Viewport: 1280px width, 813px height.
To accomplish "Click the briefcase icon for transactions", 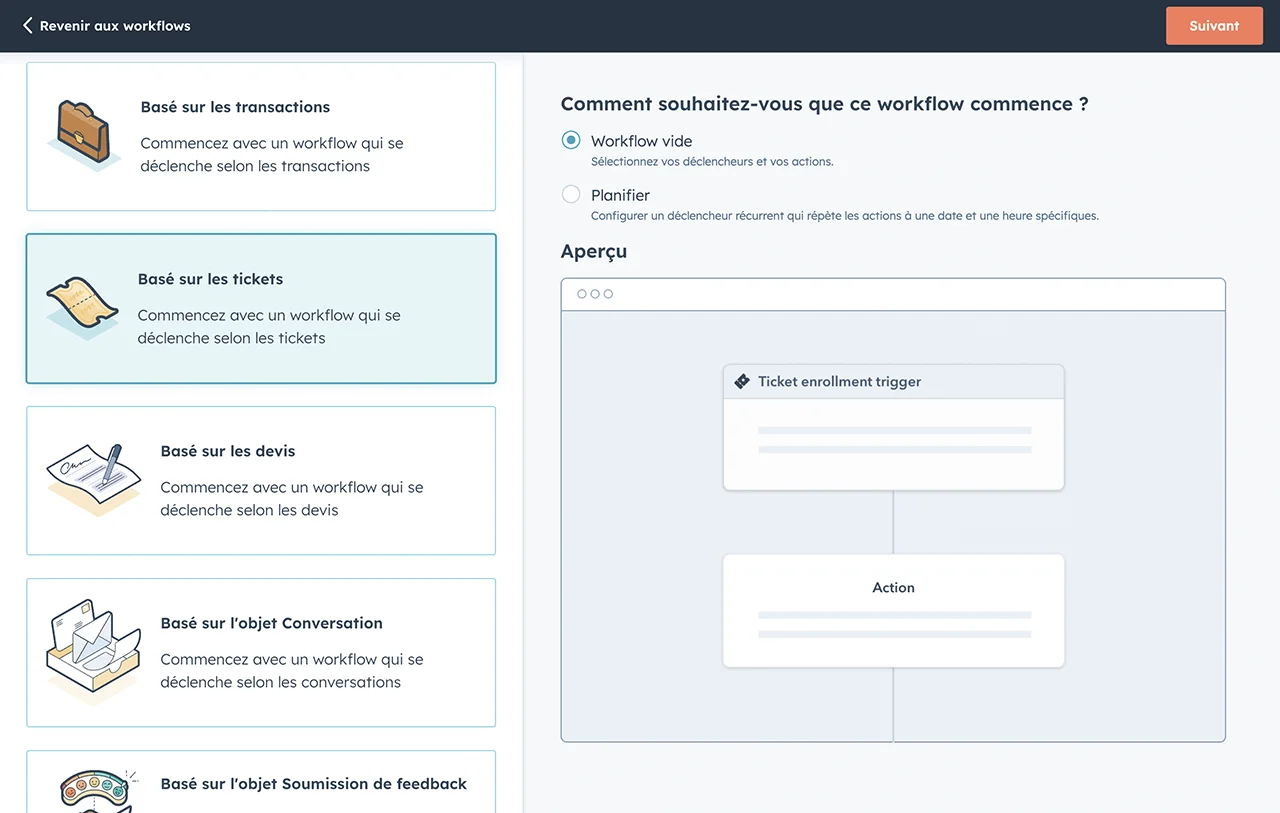I will (82, 135).
